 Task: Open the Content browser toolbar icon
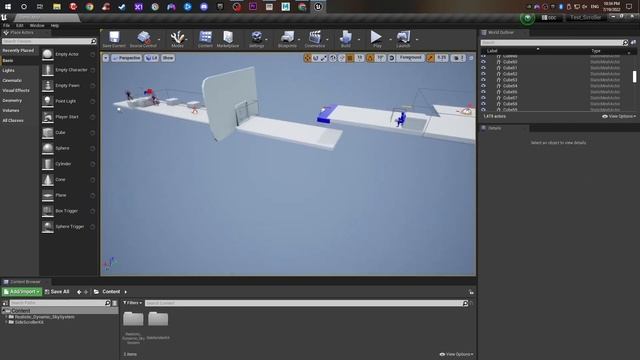205,39
